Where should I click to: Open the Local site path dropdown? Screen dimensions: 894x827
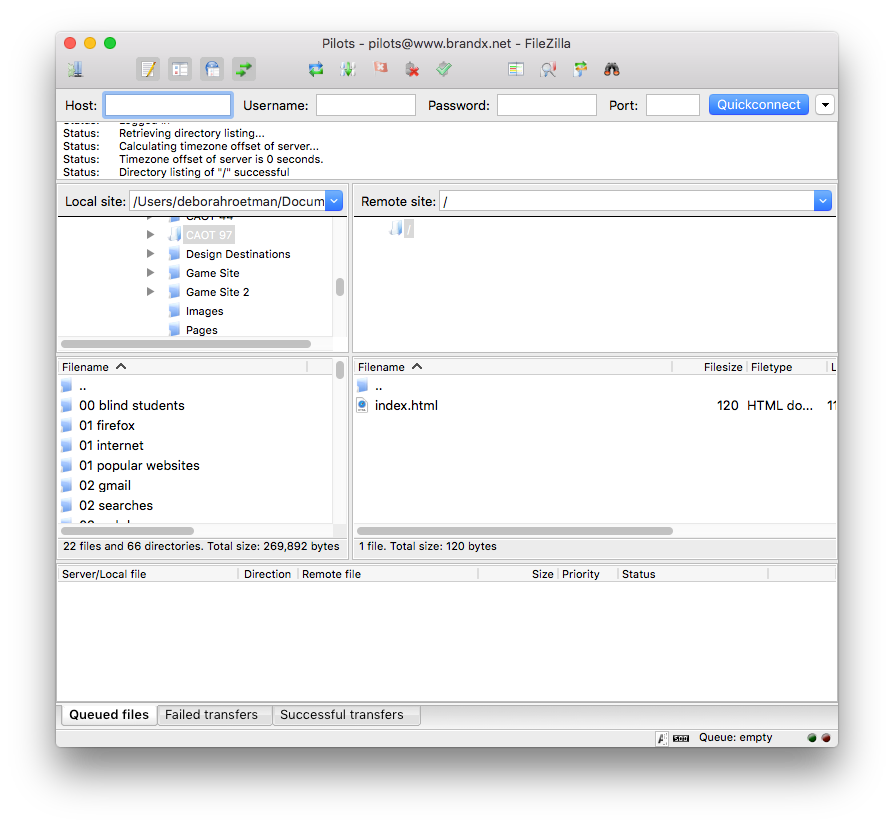(334, 201)
